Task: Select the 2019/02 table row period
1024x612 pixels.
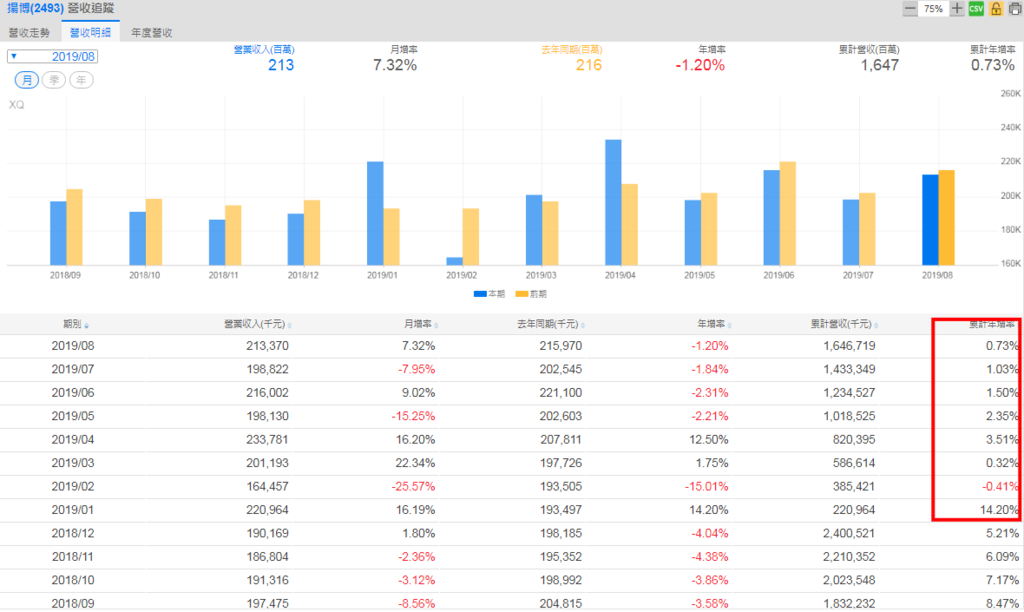Action: tap(72, 487)
